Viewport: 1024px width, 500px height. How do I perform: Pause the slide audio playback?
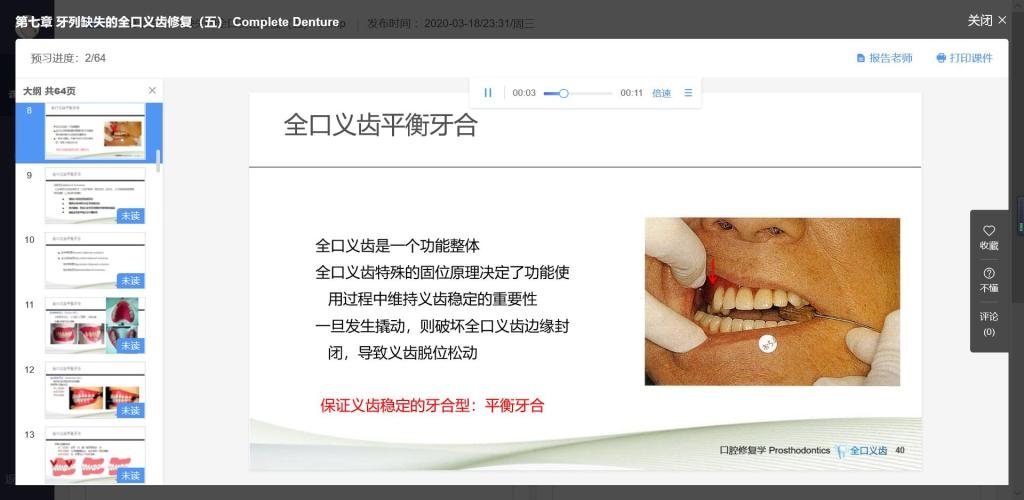(488, 93)
